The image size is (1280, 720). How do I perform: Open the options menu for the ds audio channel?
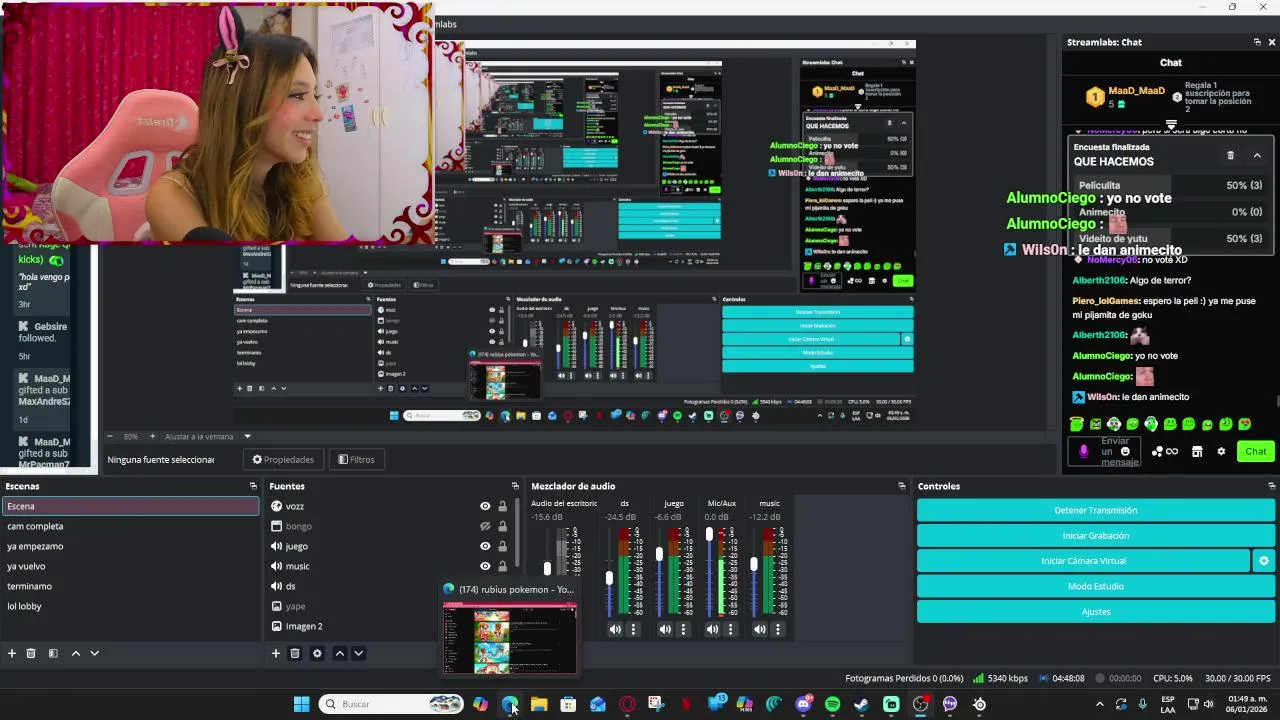(x=633, y=629)
